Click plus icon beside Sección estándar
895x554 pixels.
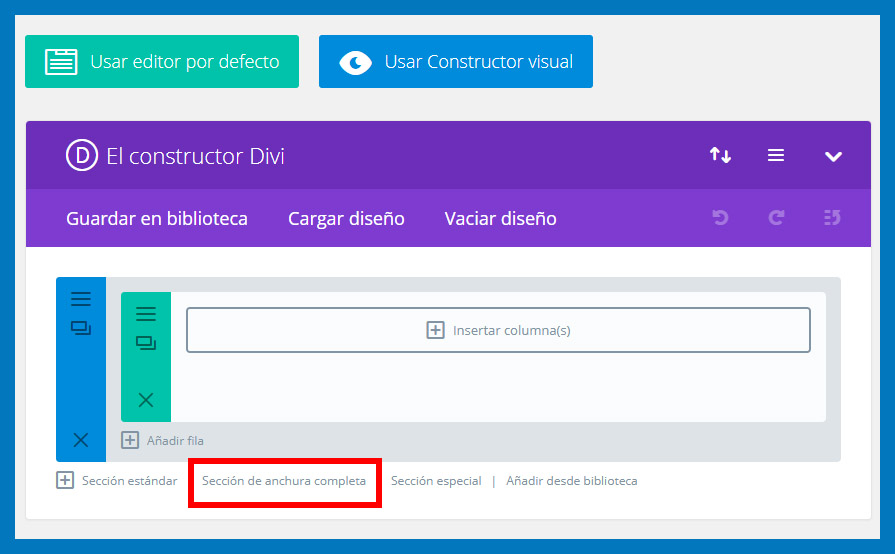coord(65,480)
